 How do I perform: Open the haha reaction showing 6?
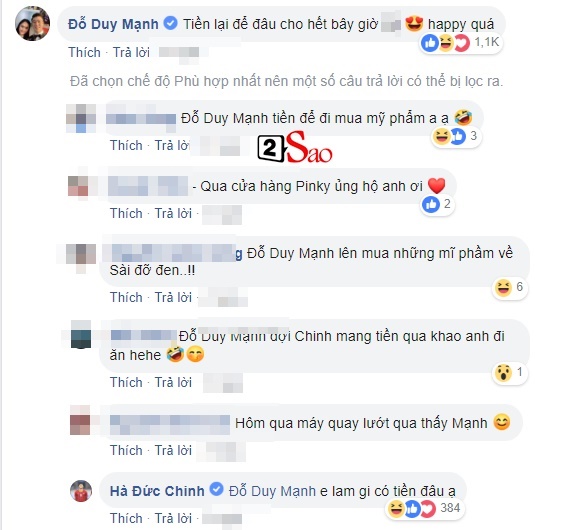click(x=509, y=287)
